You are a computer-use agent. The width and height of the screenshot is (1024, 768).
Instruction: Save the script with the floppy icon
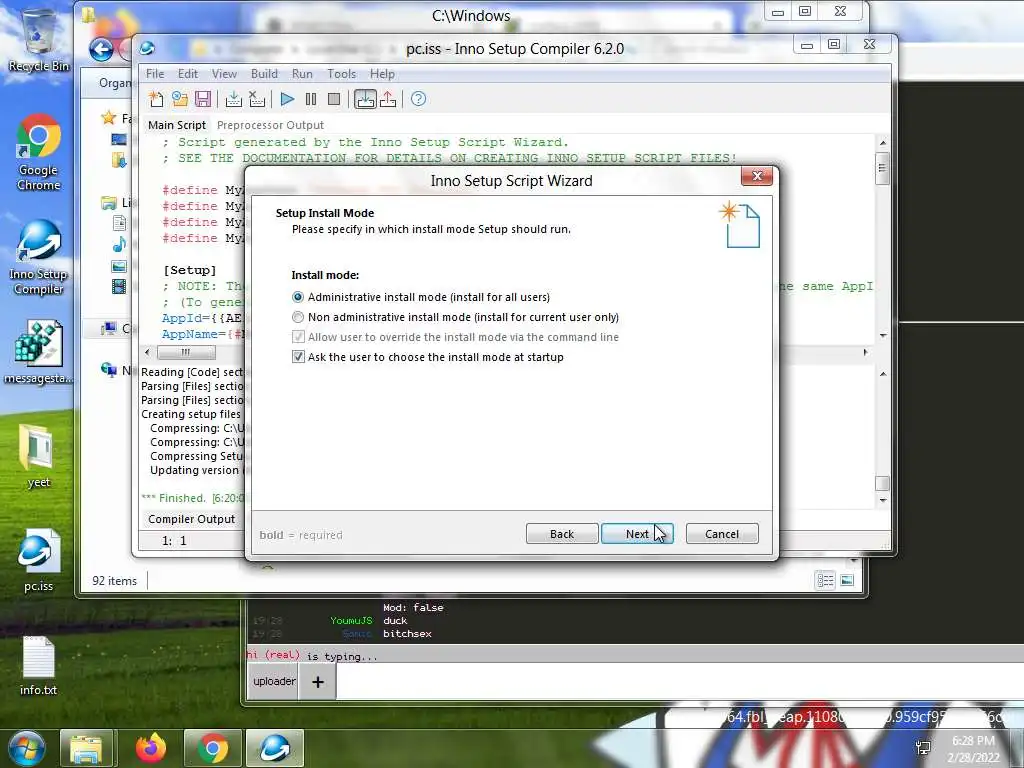click(x=203, y=99)
